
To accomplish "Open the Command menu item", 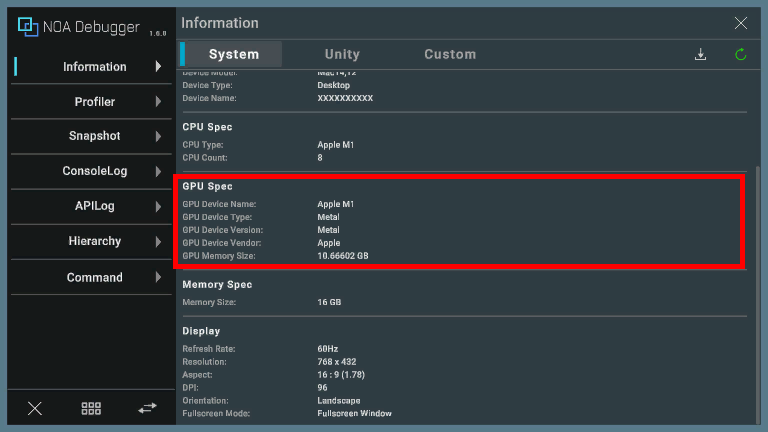I will (91, 277).
